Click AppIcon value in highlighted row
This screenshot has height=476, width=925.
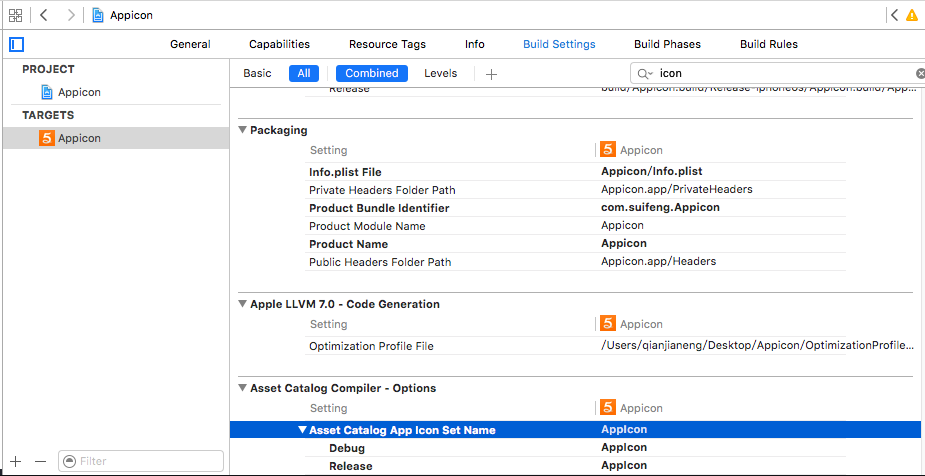point(624,429)
